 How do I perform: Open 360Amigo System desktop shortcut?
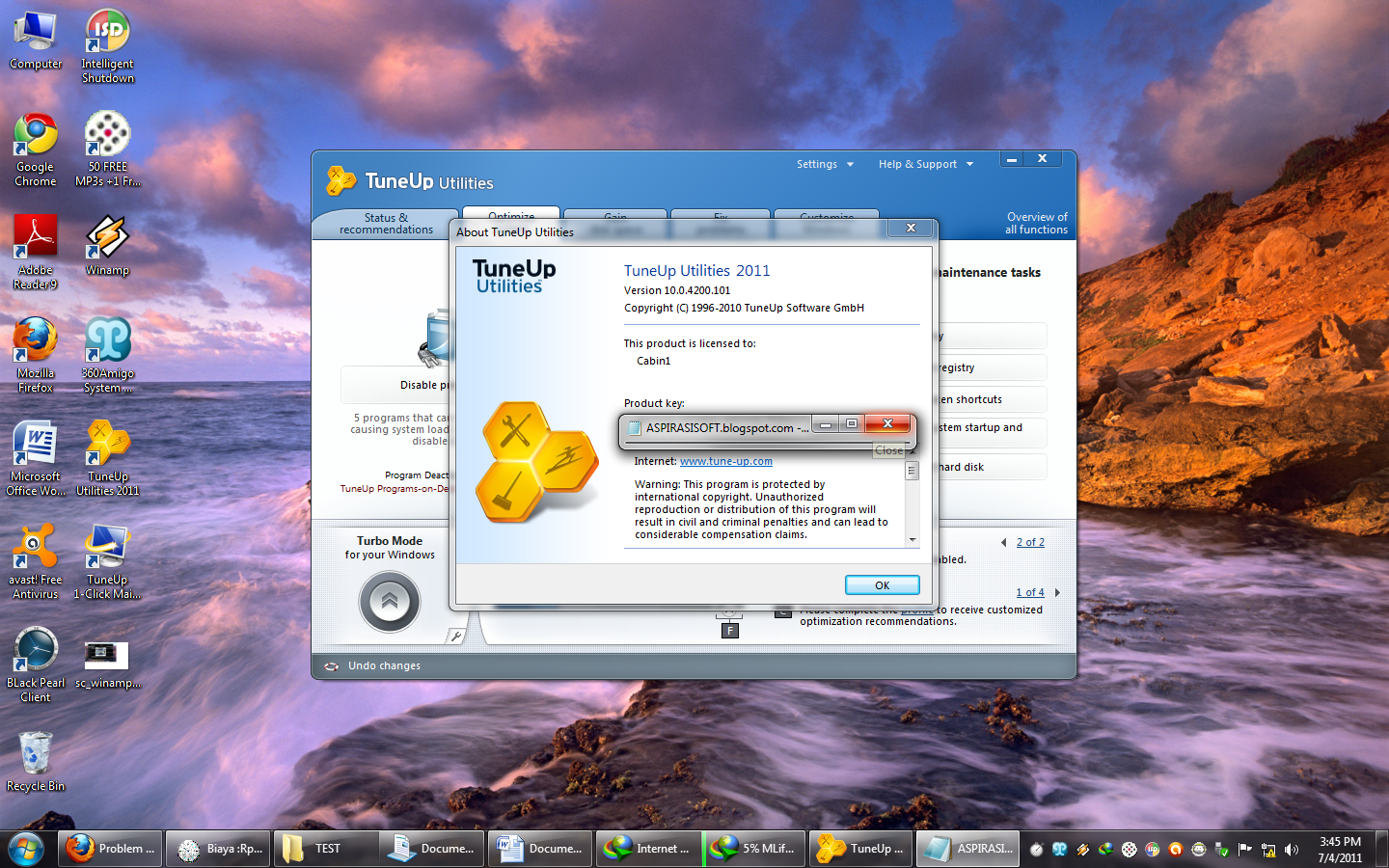click(x=107, y=356)
